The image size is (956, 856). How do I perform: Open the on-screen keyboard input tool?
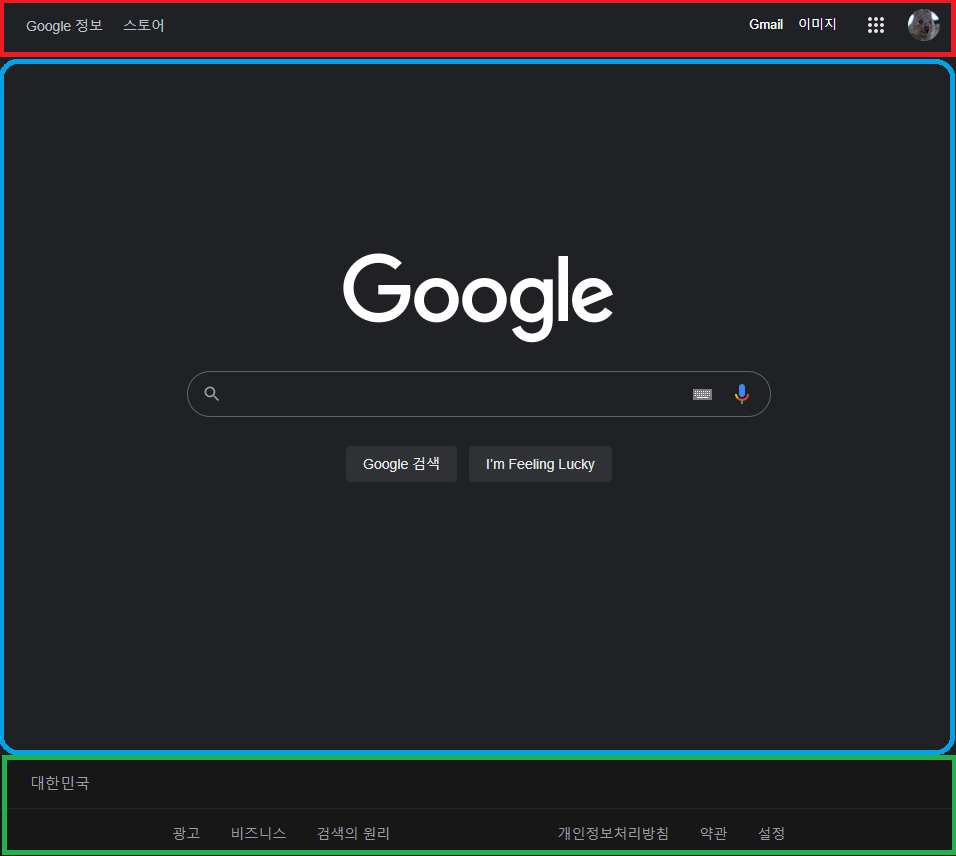(x=702, y=394)
